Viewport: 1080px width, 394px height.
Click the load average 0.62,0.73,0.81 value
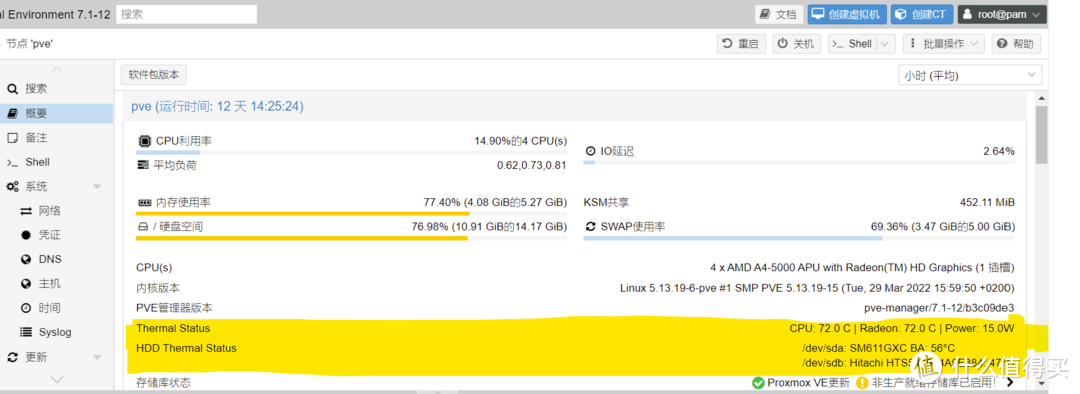532,165
